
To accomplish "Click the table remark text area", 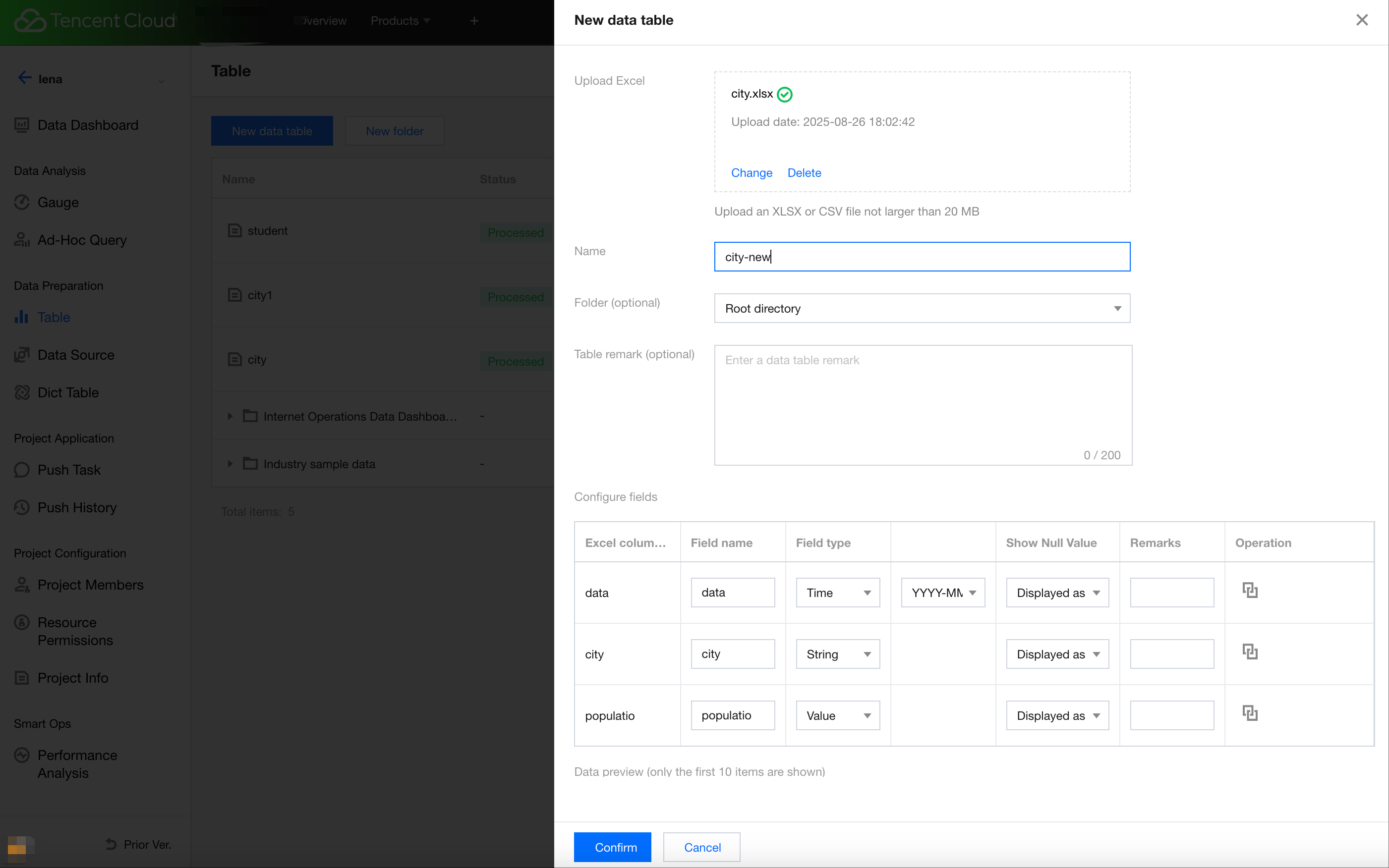I will click(x=923, y=405).
